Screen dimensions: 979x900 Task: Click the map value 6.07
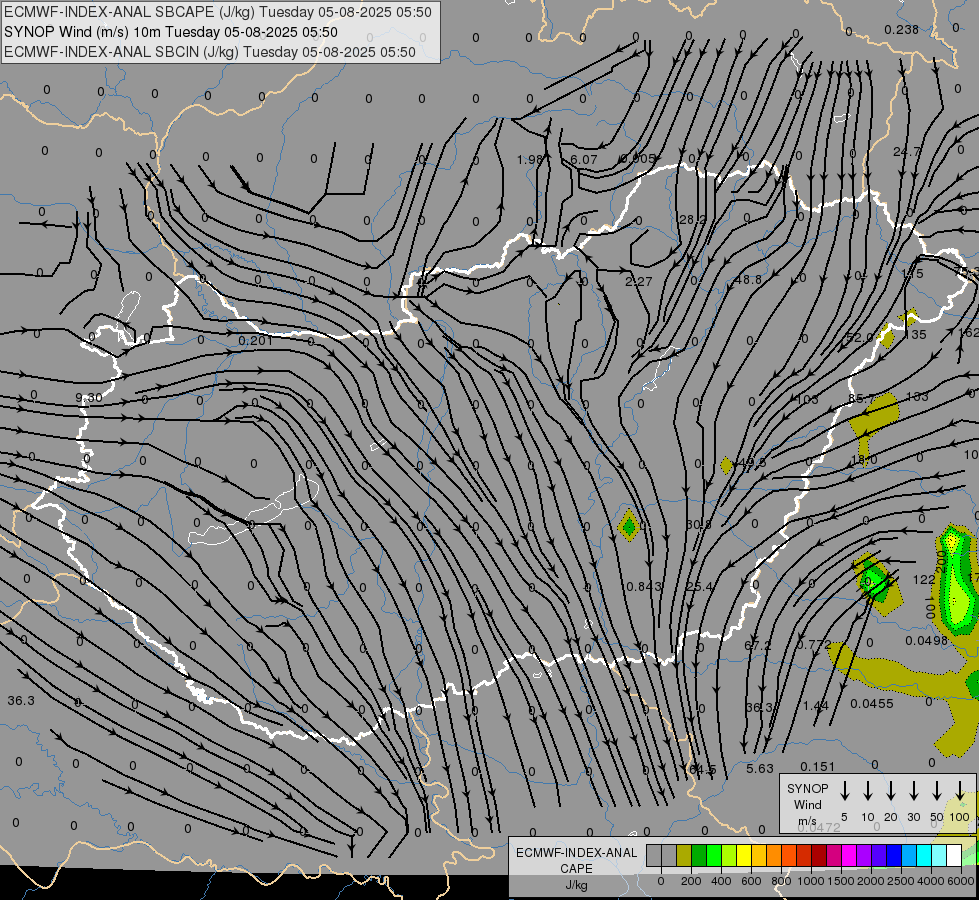point(584,159)
